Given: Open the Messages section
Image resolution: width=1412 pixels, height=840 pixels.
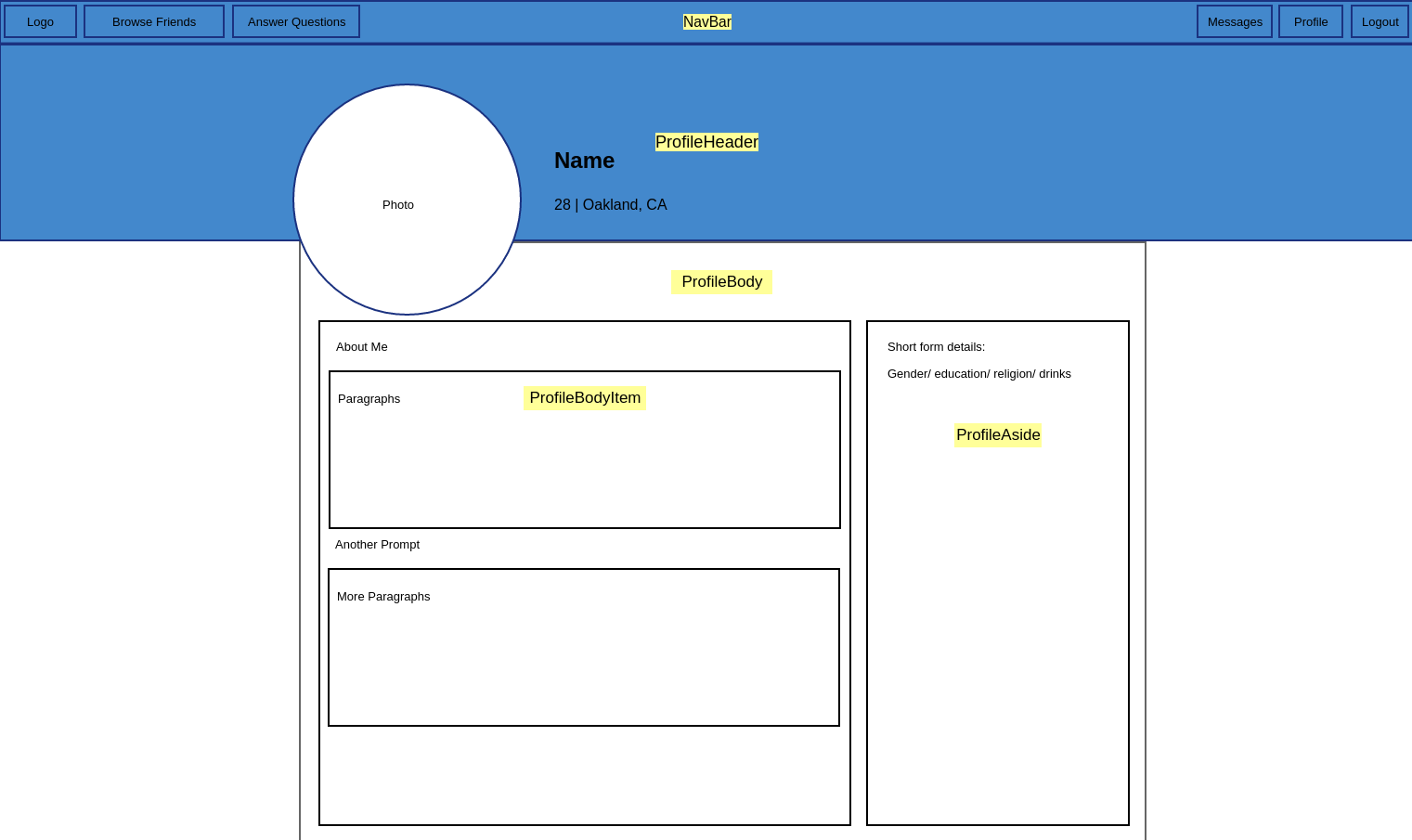Looking at the screenshot, I should tap(1234, 21).
